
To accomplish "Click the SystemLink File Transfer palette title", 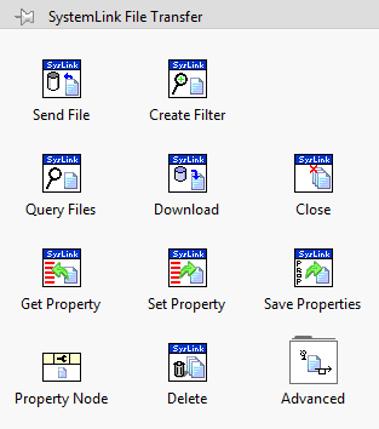I will (125, 17).
